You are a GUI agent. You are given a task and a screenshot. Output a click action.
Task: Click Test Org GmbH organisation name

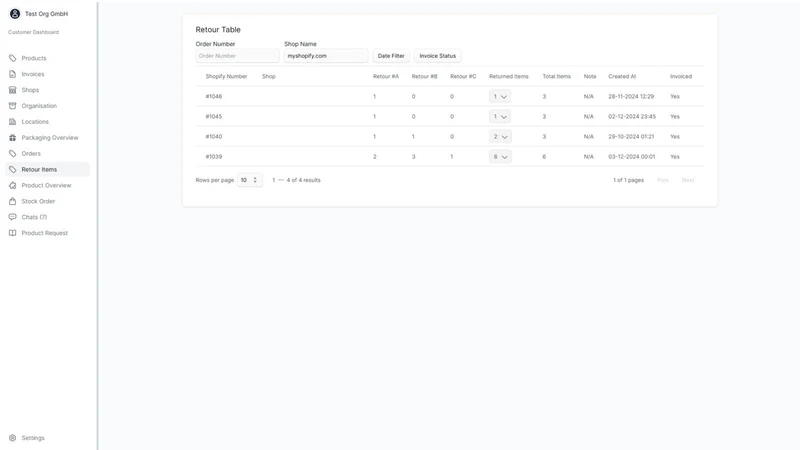pos(46,14)
